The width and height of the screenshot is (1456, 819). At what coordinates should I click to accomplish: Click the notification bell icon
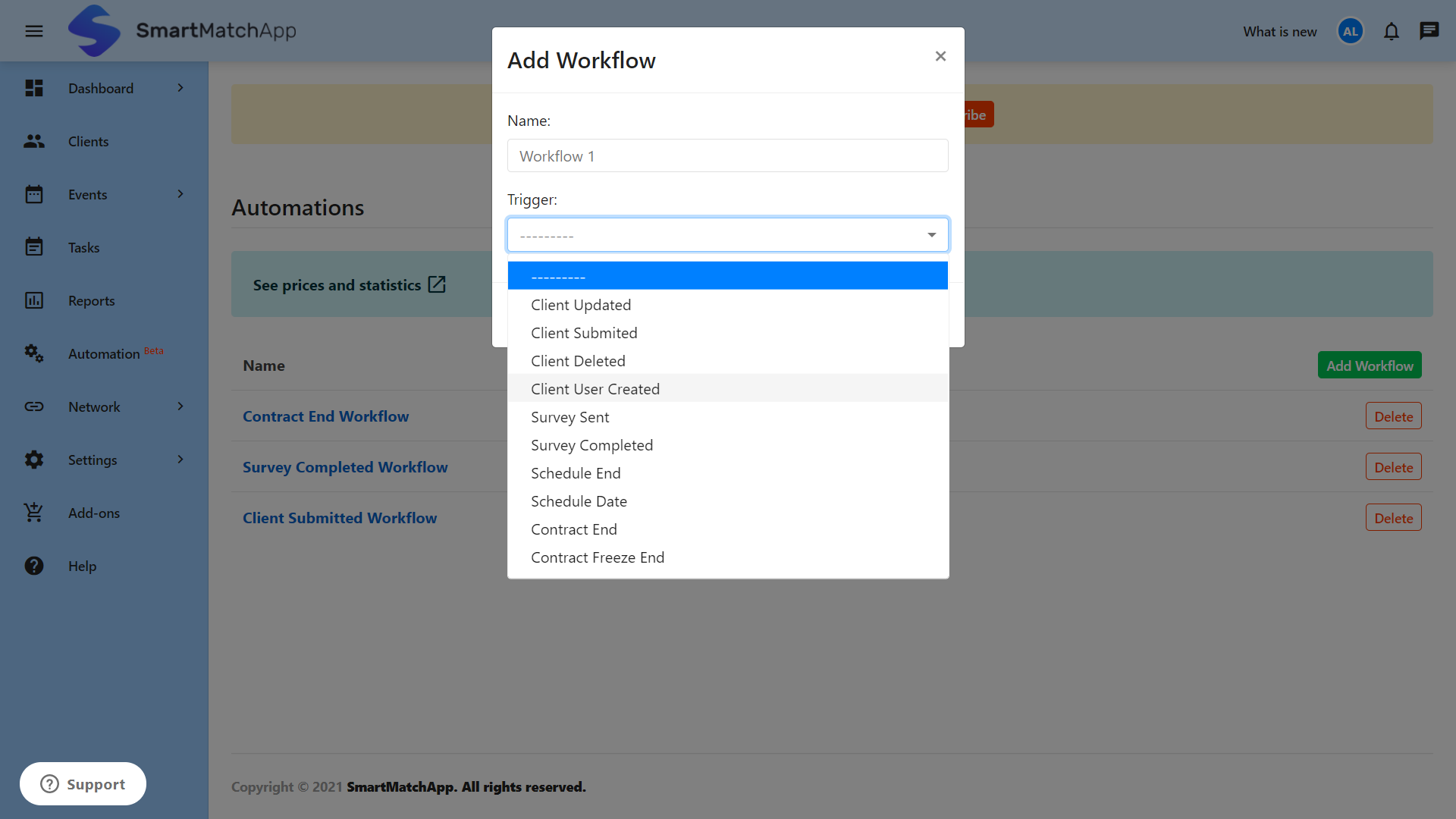coord(1392,31)
